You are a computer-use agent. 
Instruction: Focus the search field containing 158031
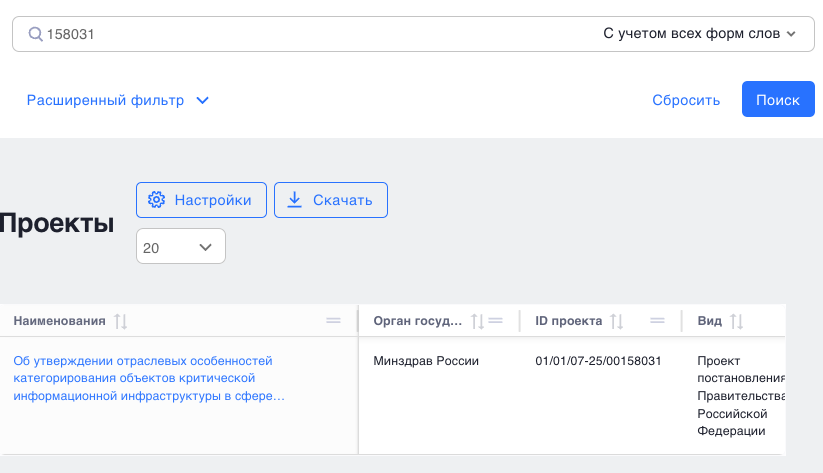coord(300,34)
